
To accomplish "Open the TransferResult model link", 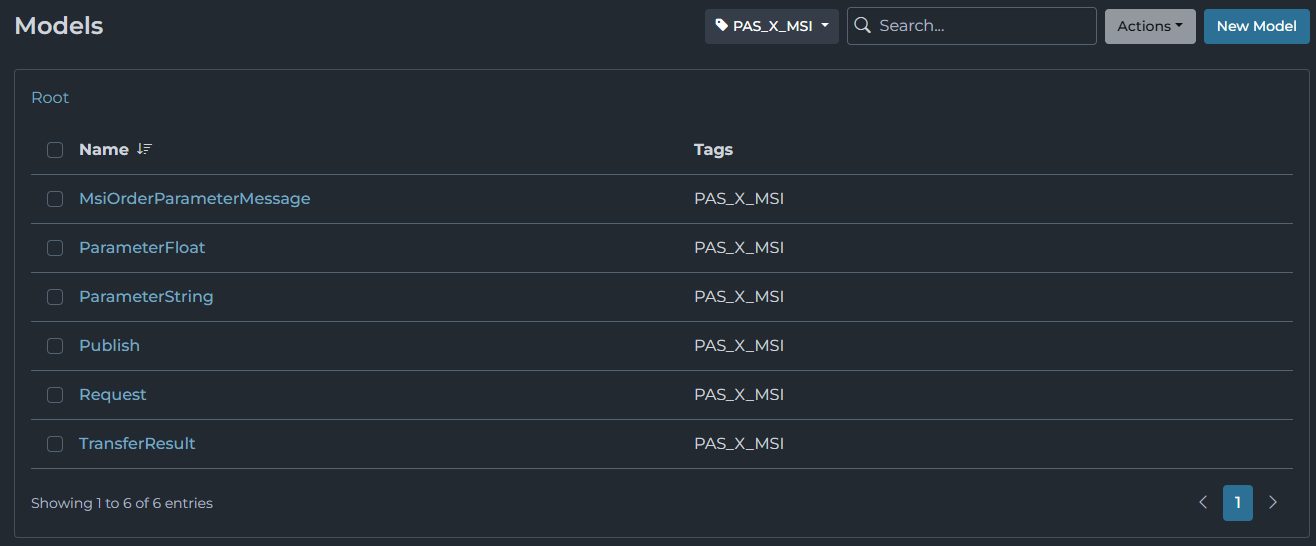I will (137, 444).
